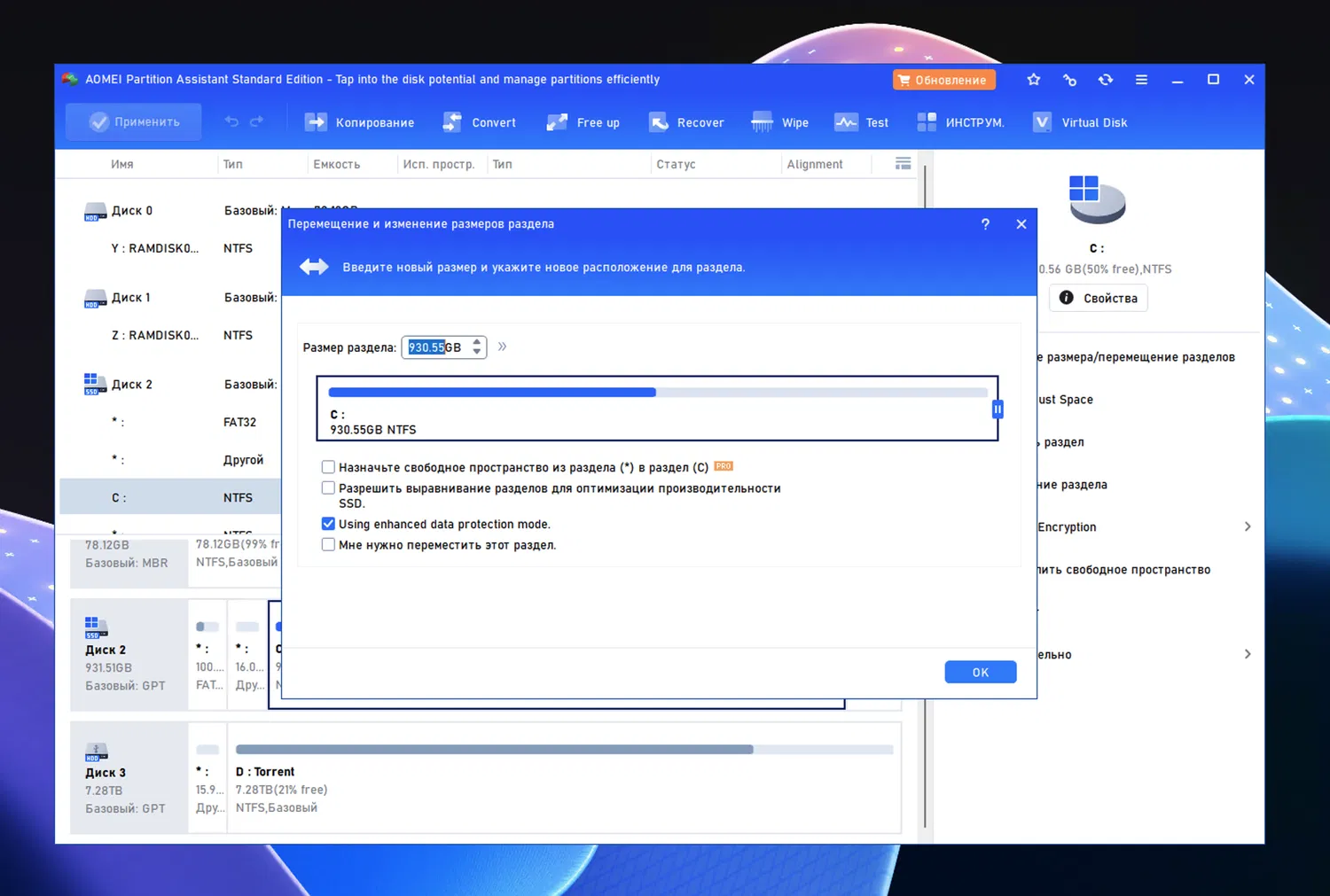Select the 16.0 MB partition block in Диск 2 map
Screen dimensions: 1330x896
coord(248,655)
